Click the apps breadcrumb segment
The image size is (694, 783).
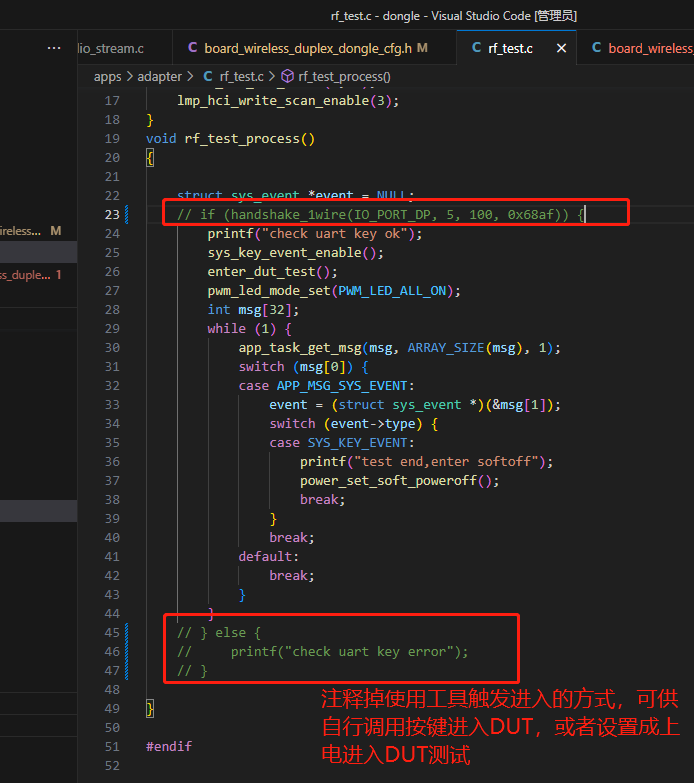click(107, 76)
